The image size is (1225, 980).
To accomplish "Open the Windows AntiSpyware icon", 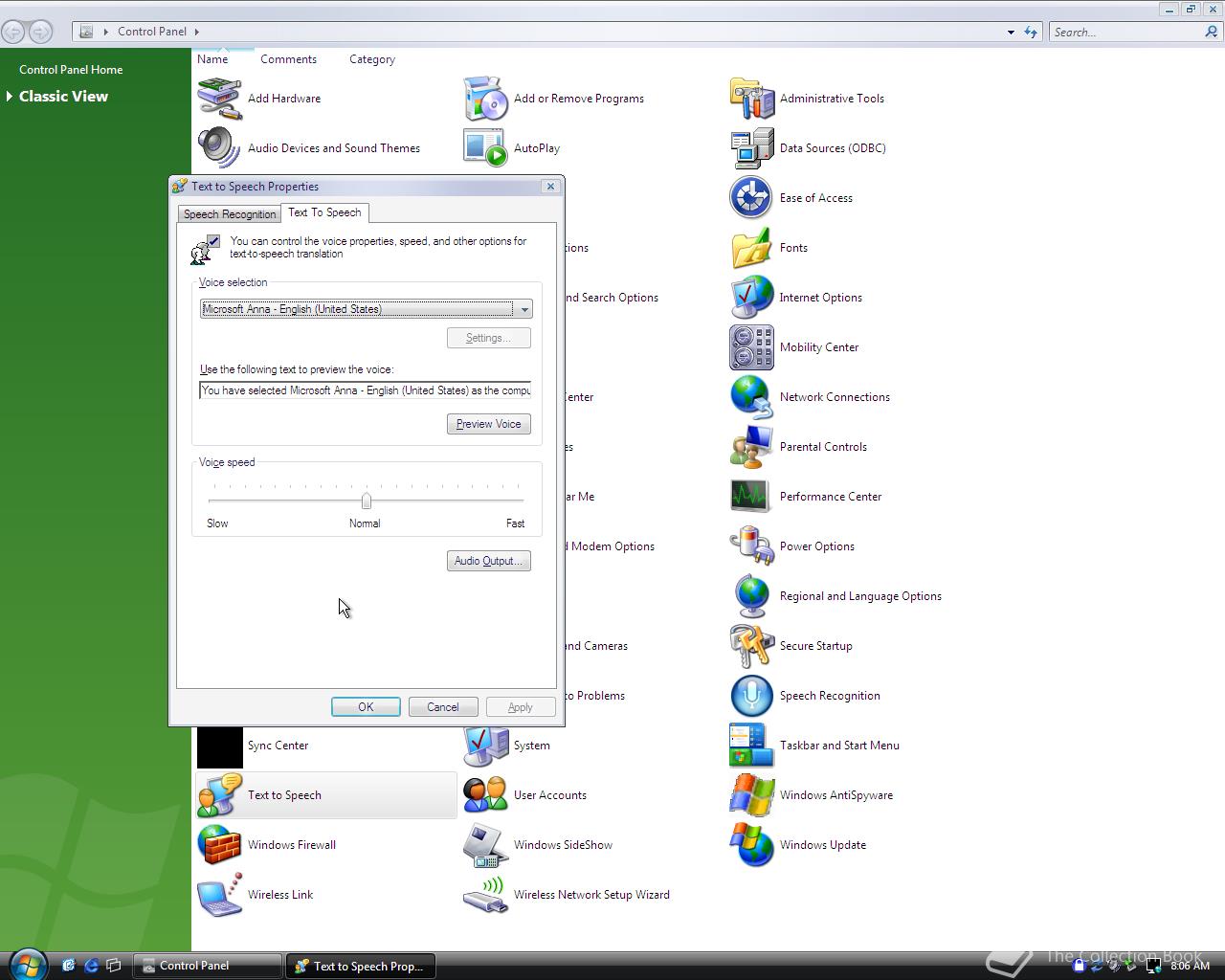I will pos(751,795).
